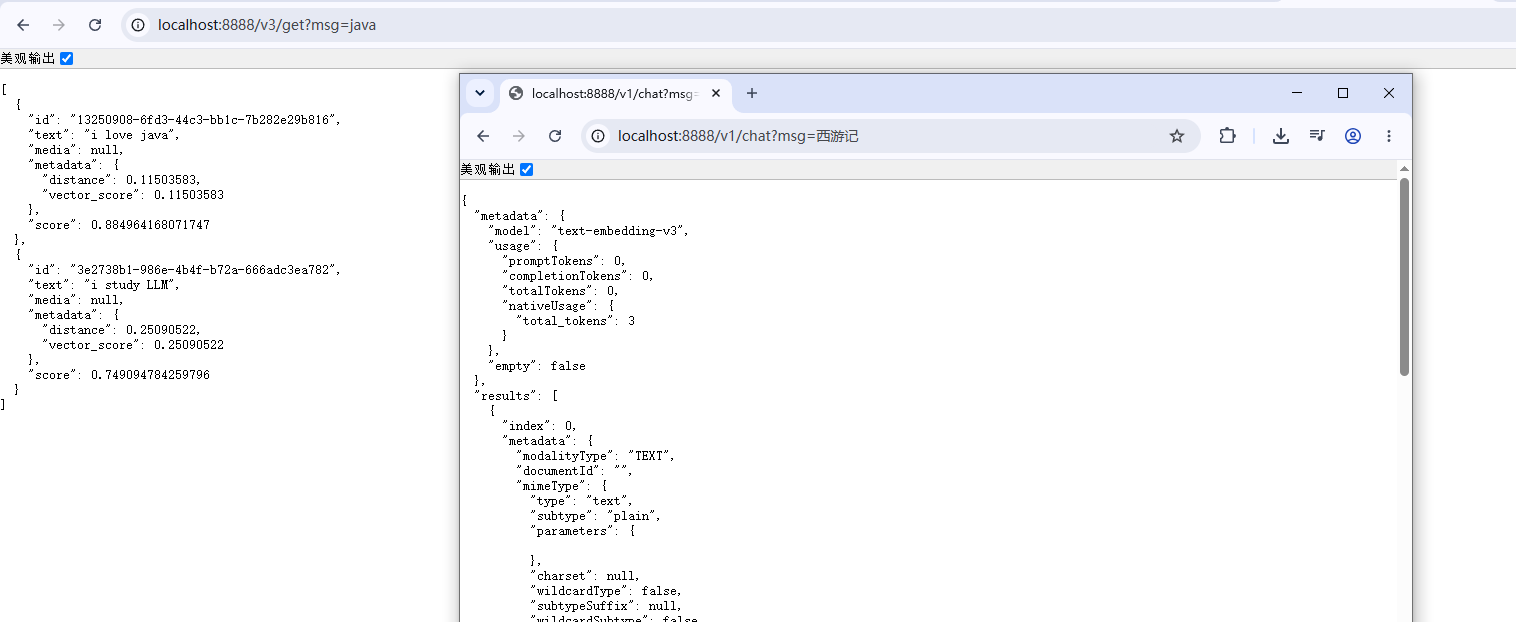Click the "subtypeSuffix": null line

coord(606,606)
